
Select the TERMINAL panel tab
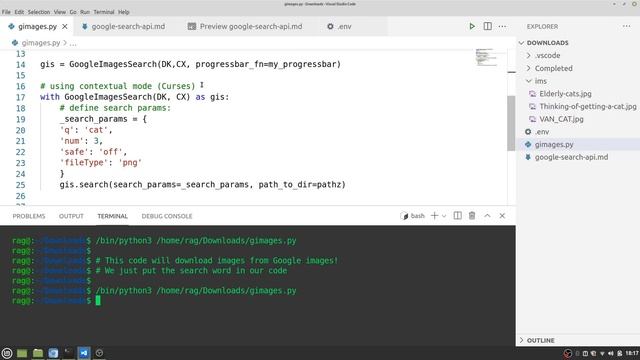click(x=112, y=216)
